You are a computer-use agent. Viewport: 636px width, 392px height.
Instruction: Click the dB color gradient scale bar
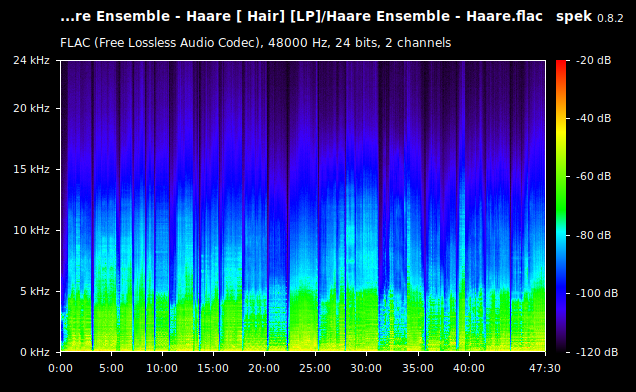coord(561,206)
